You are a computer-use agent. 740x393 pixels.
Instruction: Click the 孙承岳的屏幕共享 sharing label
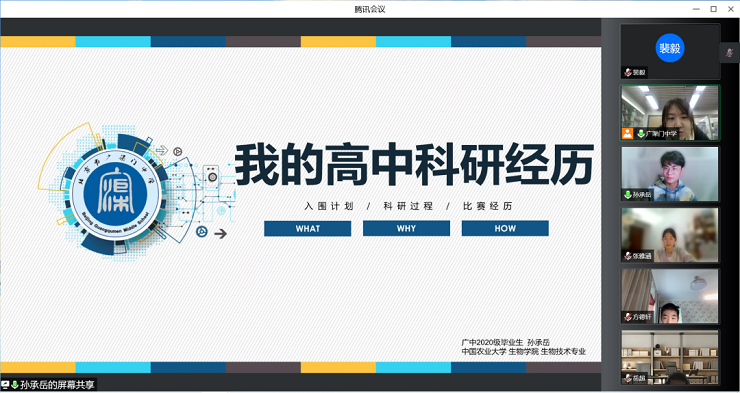(x=49, y=385)
